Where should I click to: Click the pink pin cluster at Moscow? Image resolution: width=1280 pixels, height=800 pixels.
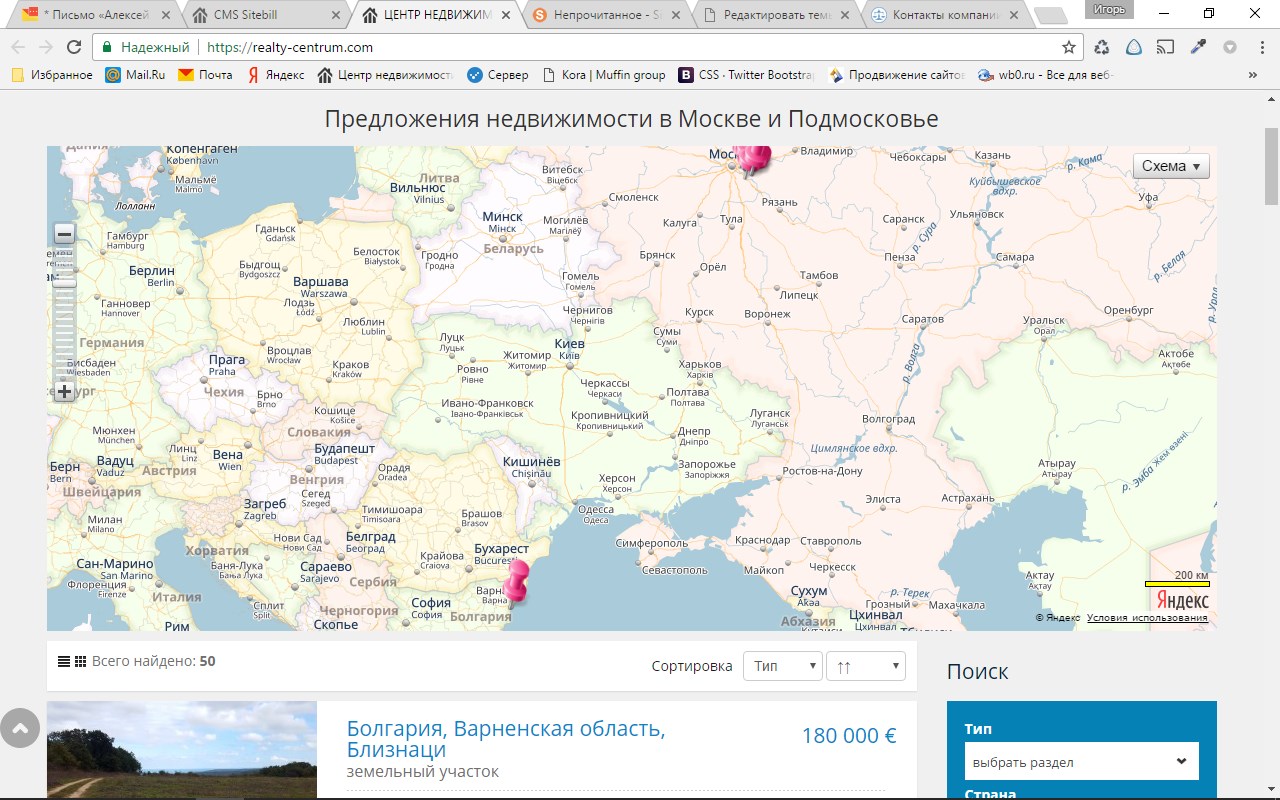tap(752, 160)
